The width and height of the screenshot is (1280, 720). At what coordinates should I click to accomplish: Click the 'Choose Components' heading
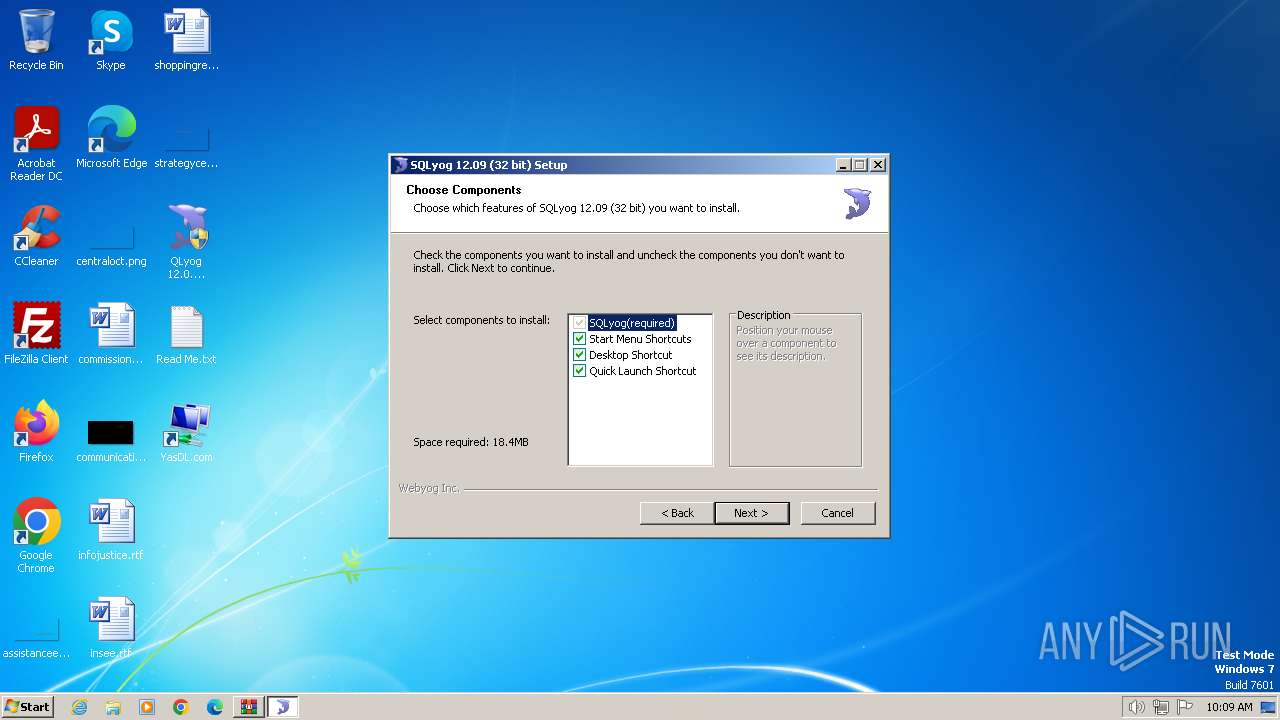click(464, 190)
